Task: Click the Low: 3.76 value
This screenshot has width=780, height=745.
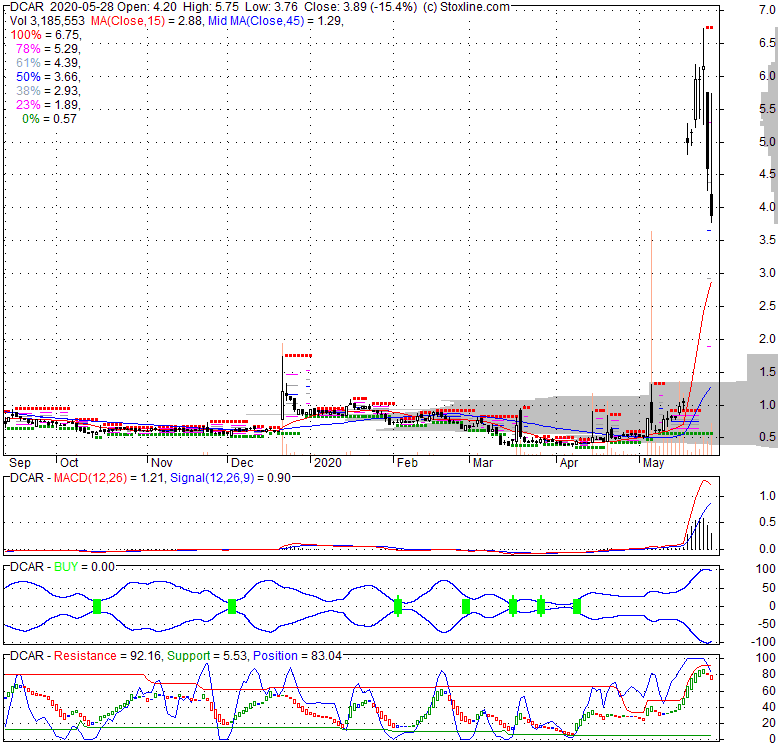Action: 272,7
